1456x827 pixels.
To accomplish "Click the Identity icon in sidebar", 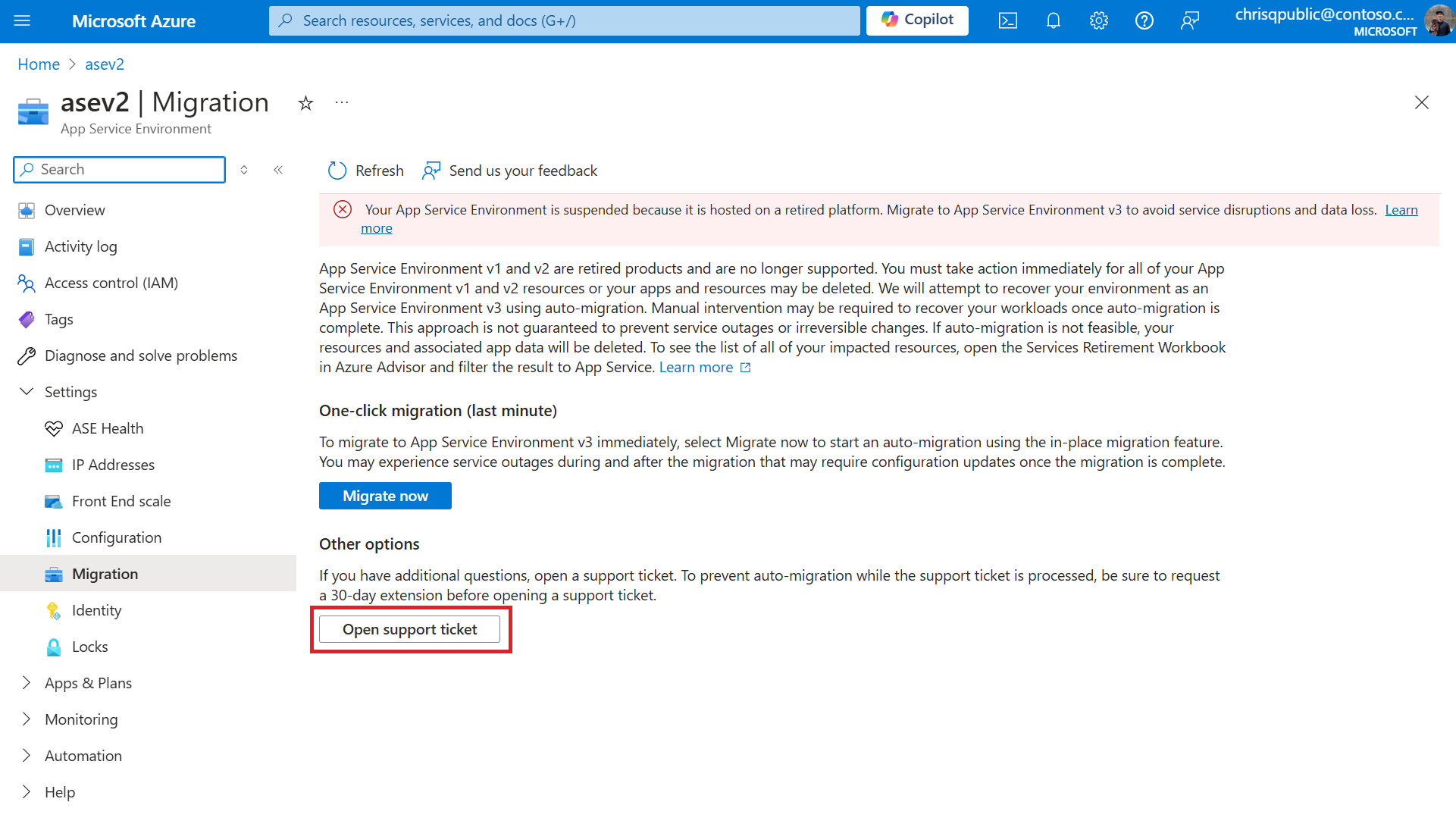I will point(53,610).
